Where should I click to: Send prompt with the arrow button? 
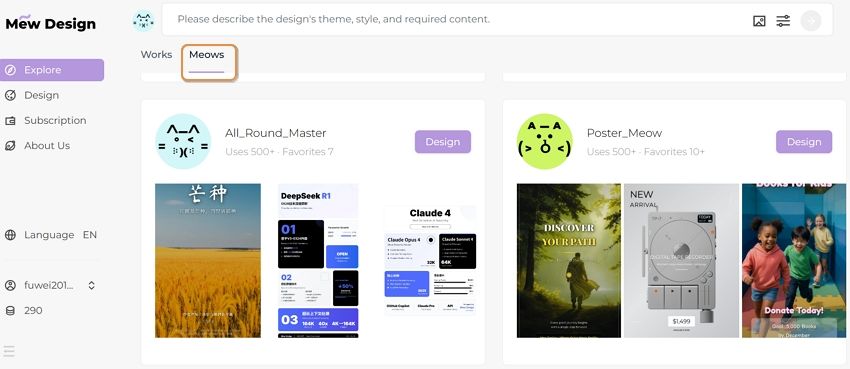click(811, 21)
